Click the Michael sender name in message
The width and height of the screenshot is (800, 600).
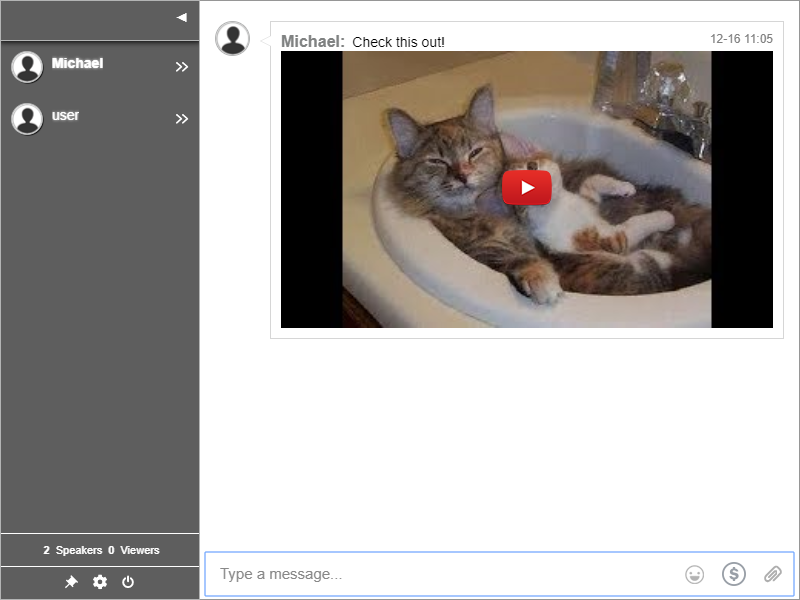click(312, 42)
